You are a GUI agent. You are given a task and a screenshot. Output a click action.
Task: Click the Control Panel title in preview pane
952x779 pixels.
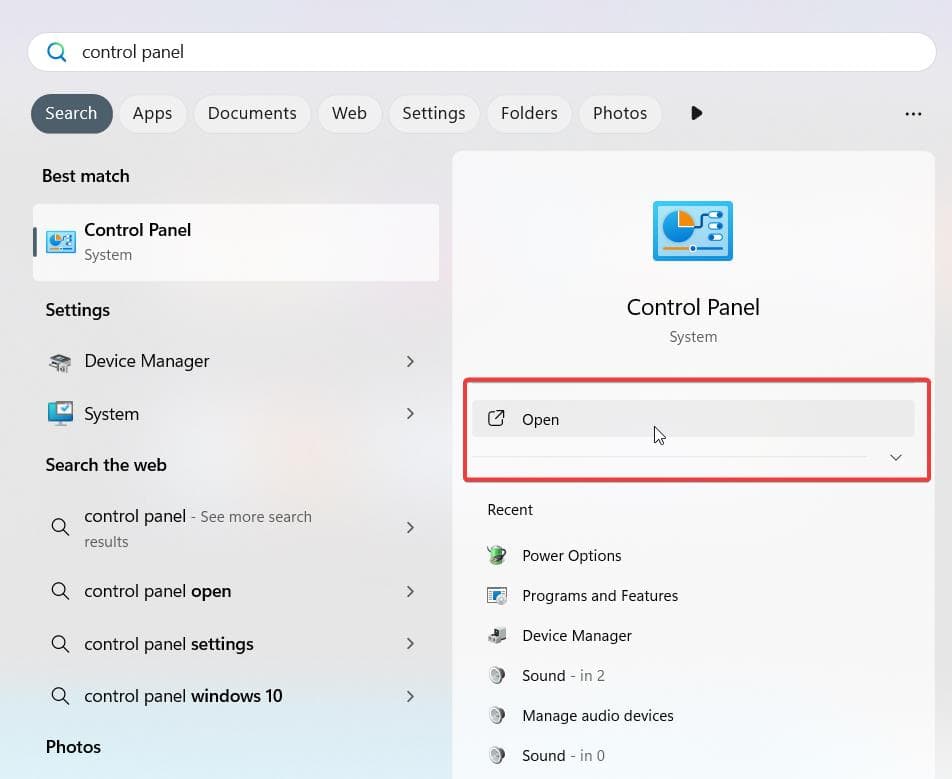(693, 307)
